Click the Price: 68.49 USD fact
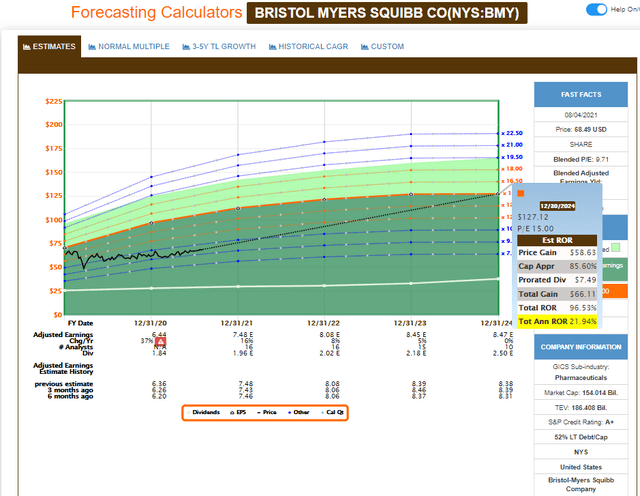The width and height of the screenshot is (640, 496). click(x=581, y=129)
